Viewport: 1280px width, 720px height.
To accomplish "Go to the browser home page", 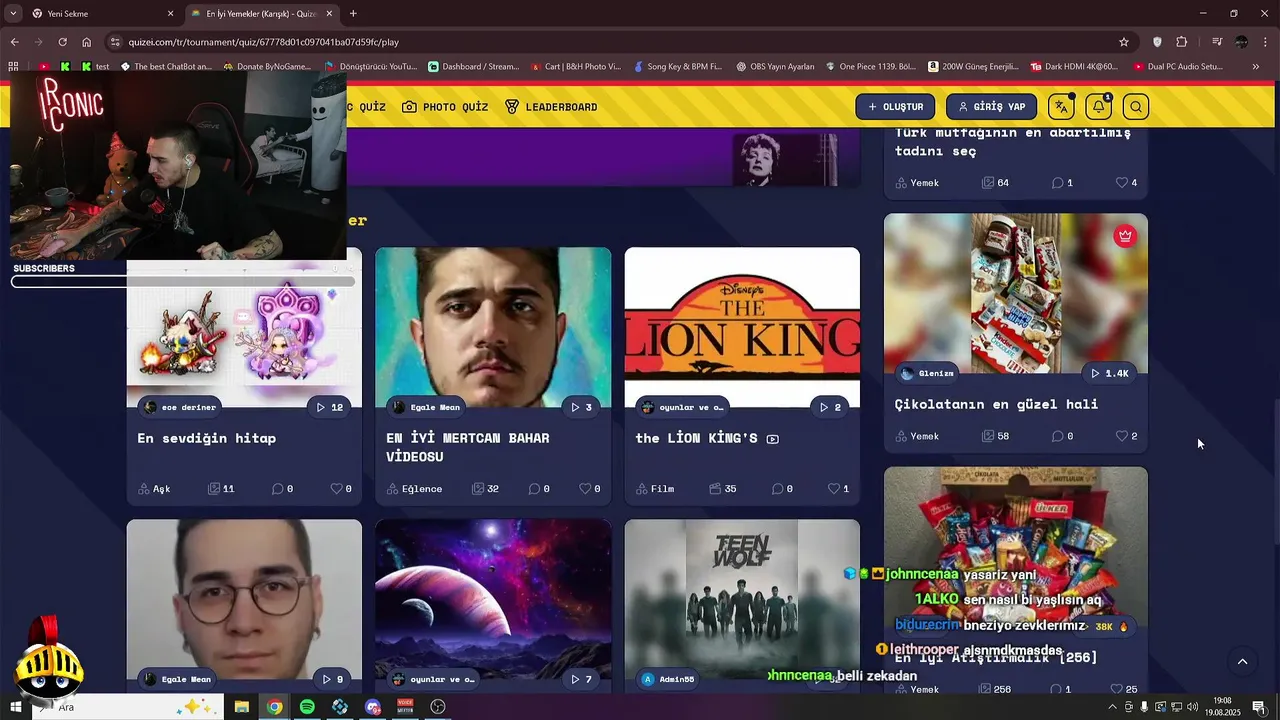I will (87, 42).
